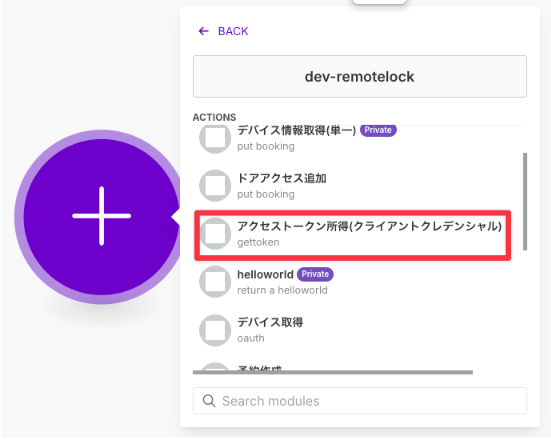Select アクセストークン所得(クライアントクレデンシャル) action
This screenshot has height=441, width=551.
pyautogui.click(x=352, y=235)
